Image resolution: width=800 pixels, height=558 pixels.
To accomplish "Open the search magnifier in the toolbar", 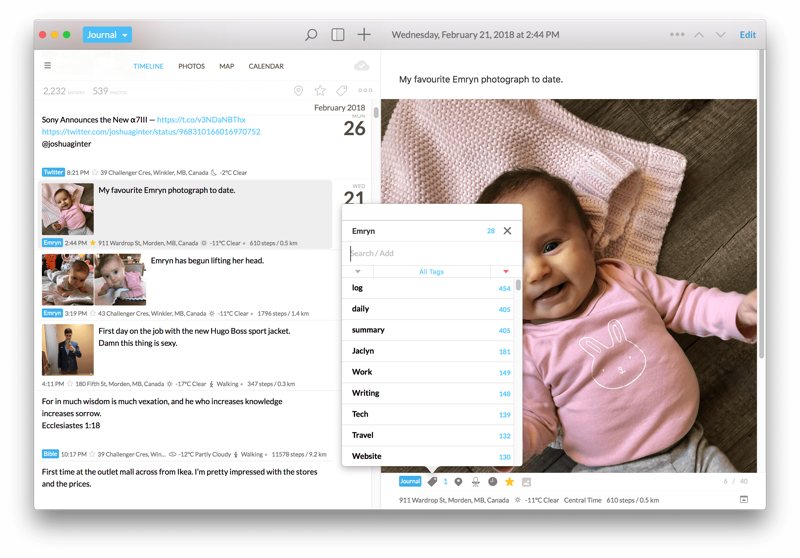I will pos(311,35).
